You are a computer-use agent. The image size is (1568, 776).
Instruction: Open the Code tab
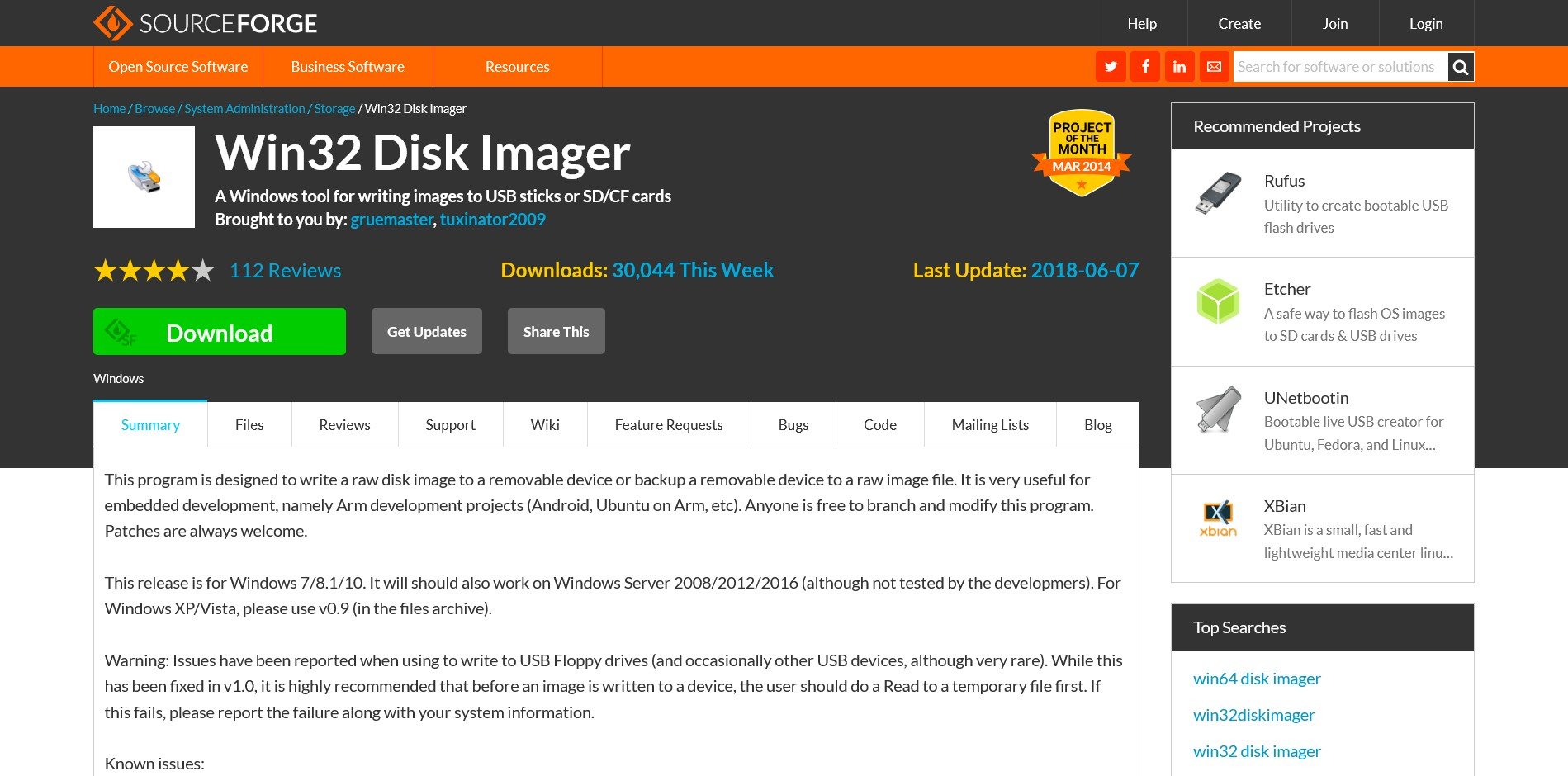click(880, 424)
